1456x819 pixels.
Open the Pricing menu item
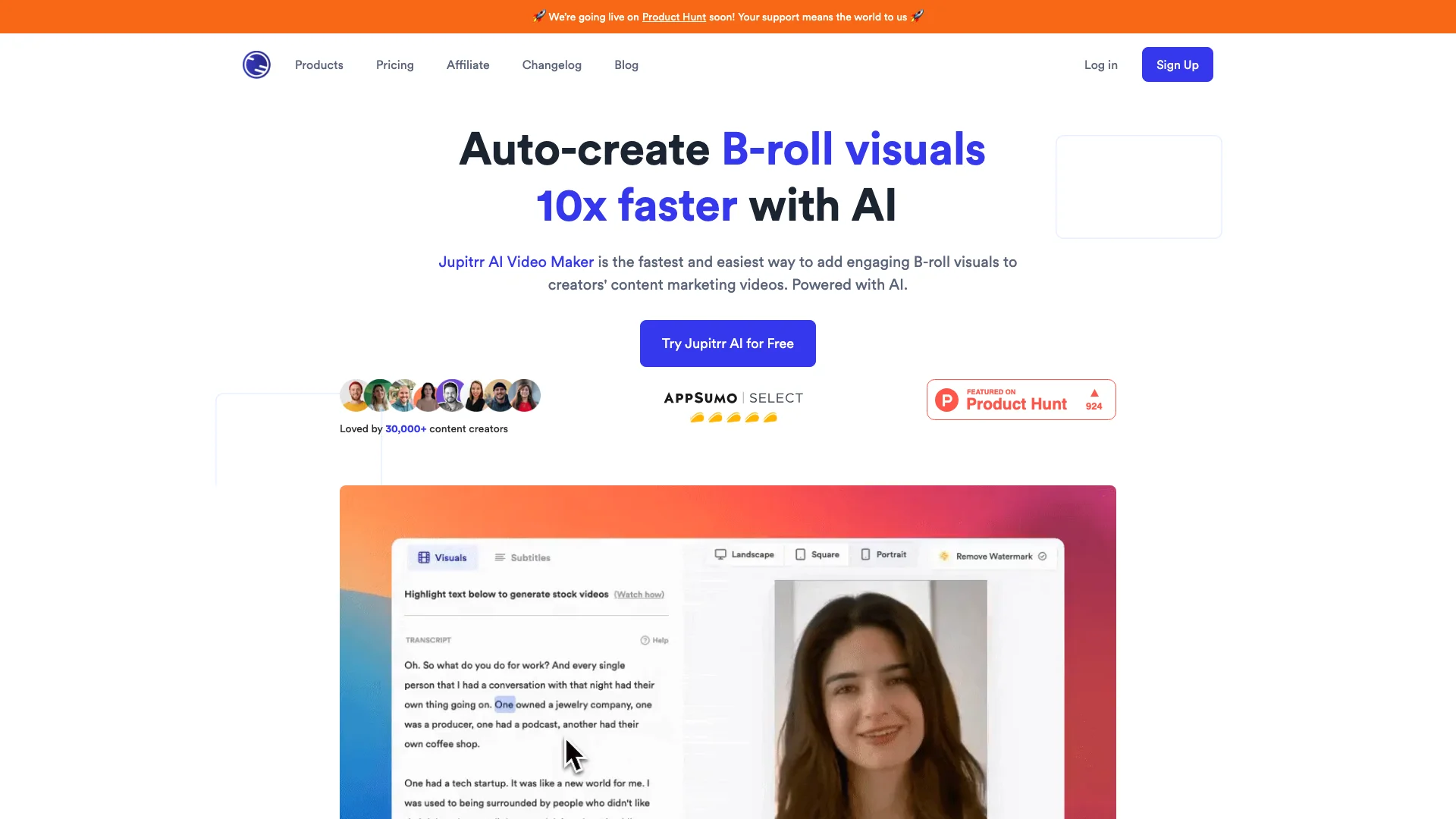[x=395, y=64]
